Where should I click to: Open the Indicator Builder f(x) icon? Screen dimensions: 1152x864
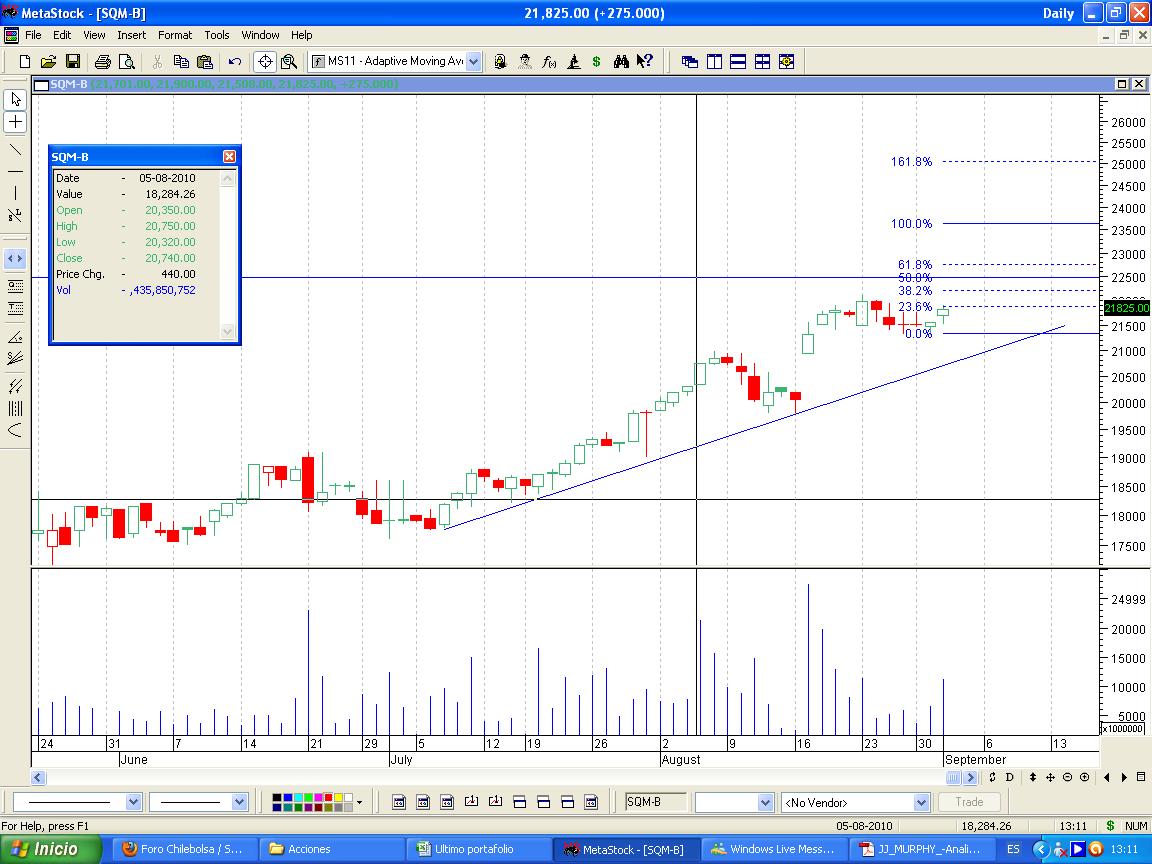click(549, 62)
